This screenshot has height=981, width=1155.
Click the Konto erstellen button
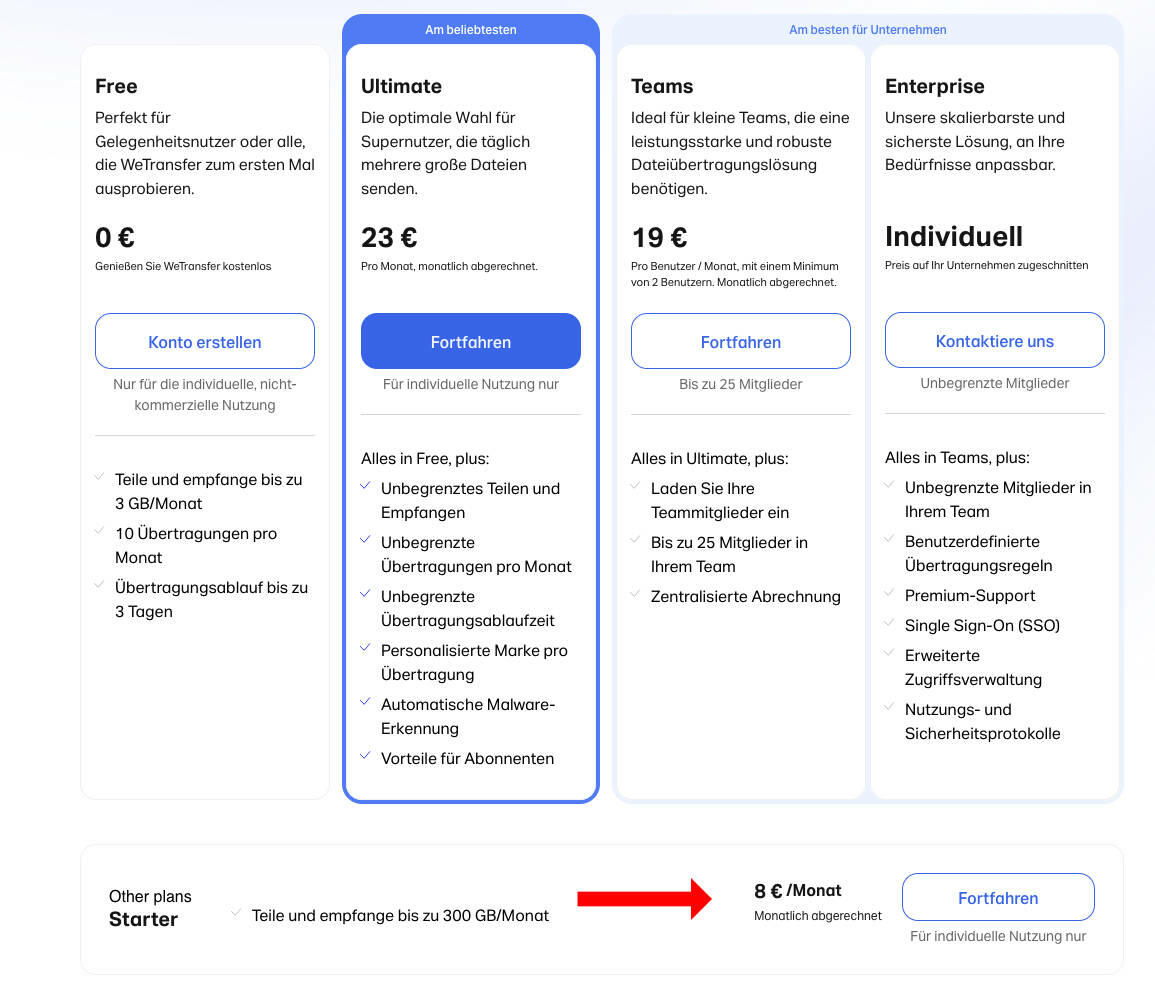click(x=205, y=341)
